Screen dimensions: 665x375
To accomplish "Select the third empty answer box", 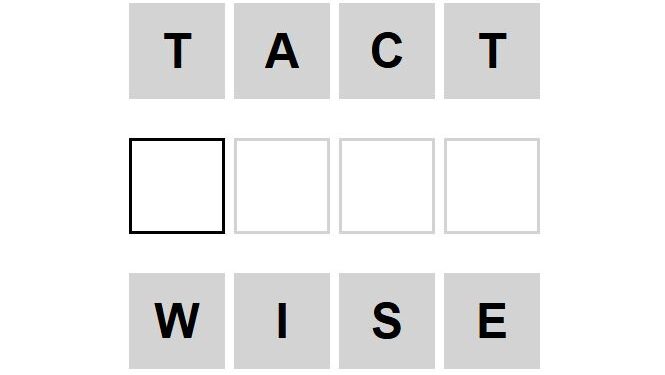I will tap(387, 186).
